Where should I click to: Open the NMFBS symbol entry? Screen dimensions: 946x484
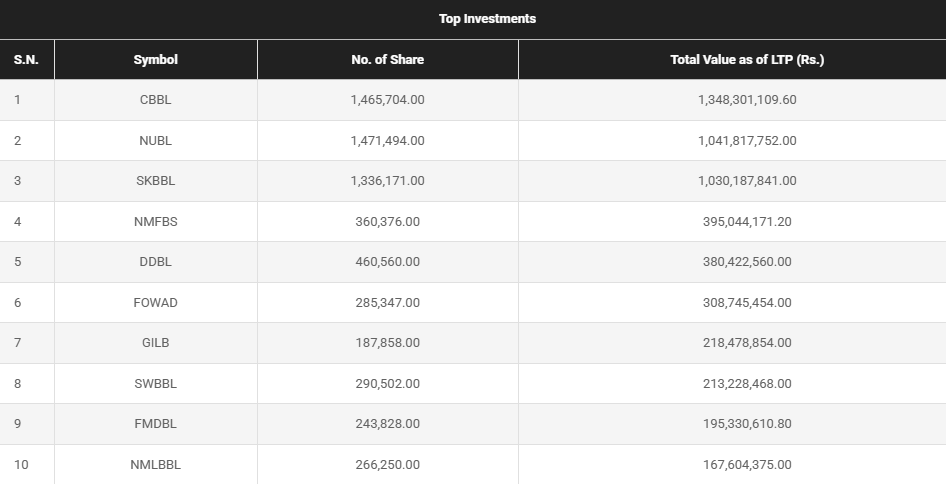tap(155, 222)
